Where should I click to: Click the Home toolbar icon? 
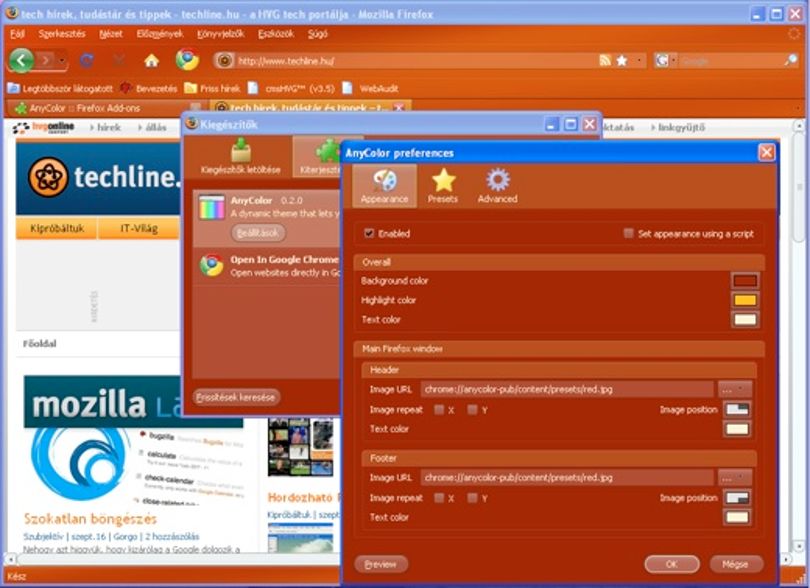pyautogui.click(x=151, y=61)
